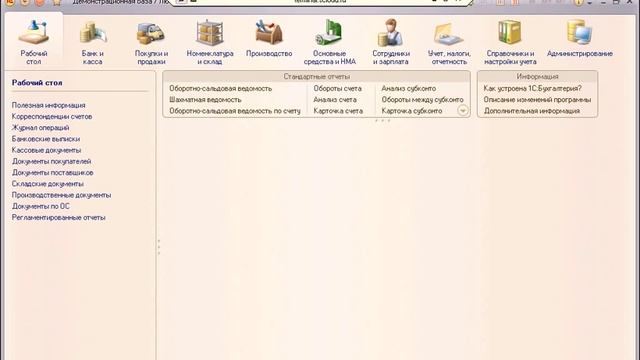Open Оборотно-сальдовая ведомость по счету report
The height and width of the screenshot is (360, 640).
coord(235,111)
